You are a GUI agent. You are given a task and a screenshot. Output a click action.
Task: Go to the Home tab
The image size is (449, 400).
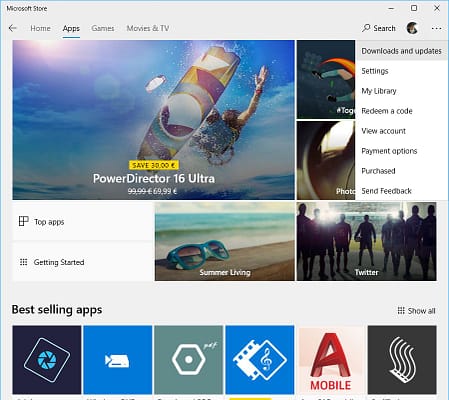[40, 28]
